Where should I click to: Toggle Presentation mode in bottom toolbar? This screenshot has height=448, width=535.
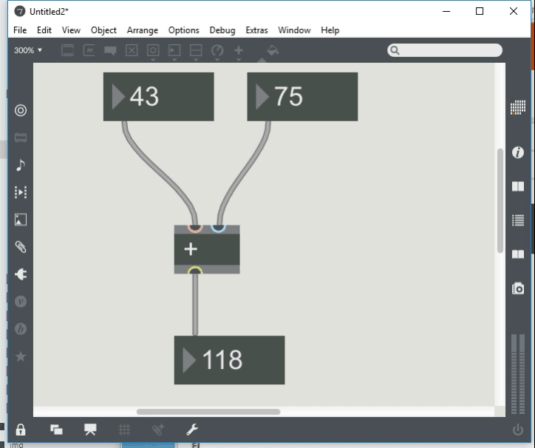(x=90, y=430)
